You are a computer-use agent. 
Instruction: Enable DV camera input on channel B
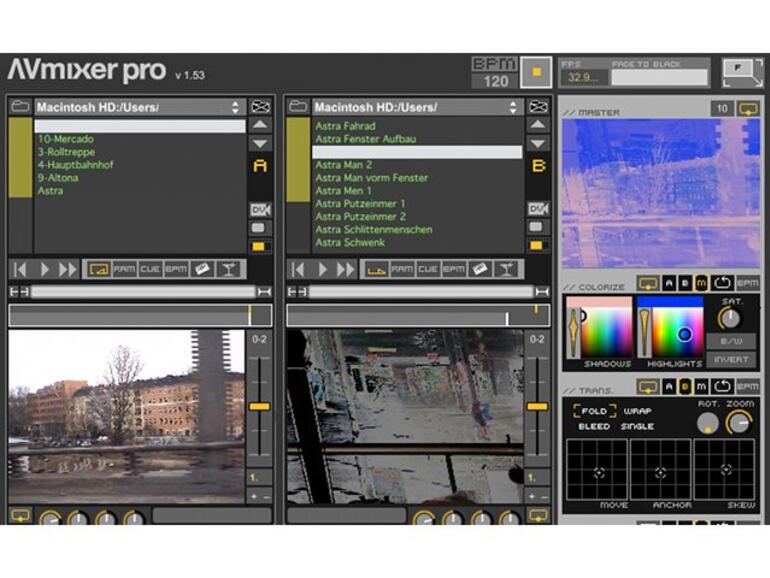click(538, 209)
